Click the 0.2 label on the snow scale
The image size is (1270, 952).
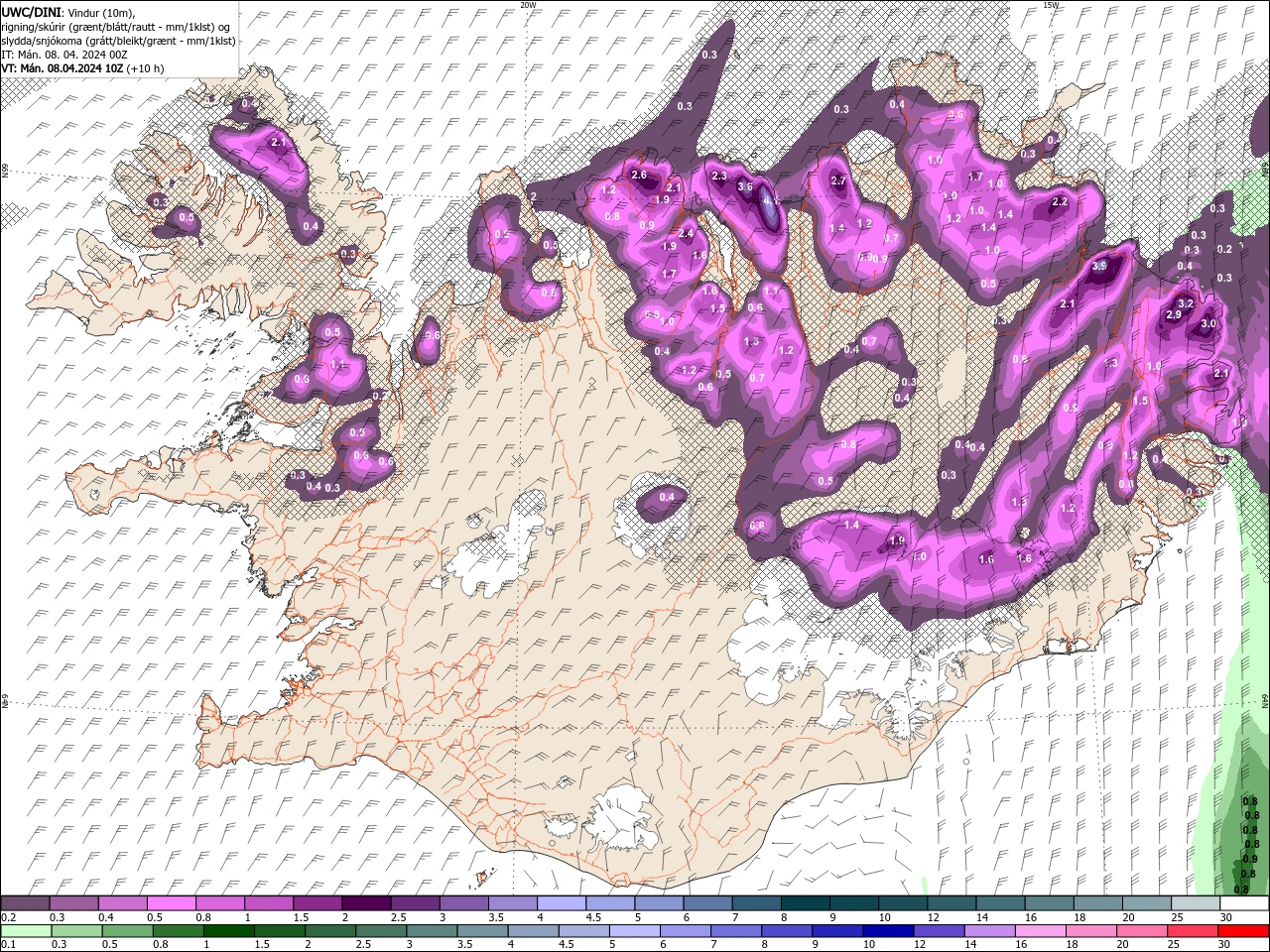click(9, 917)
